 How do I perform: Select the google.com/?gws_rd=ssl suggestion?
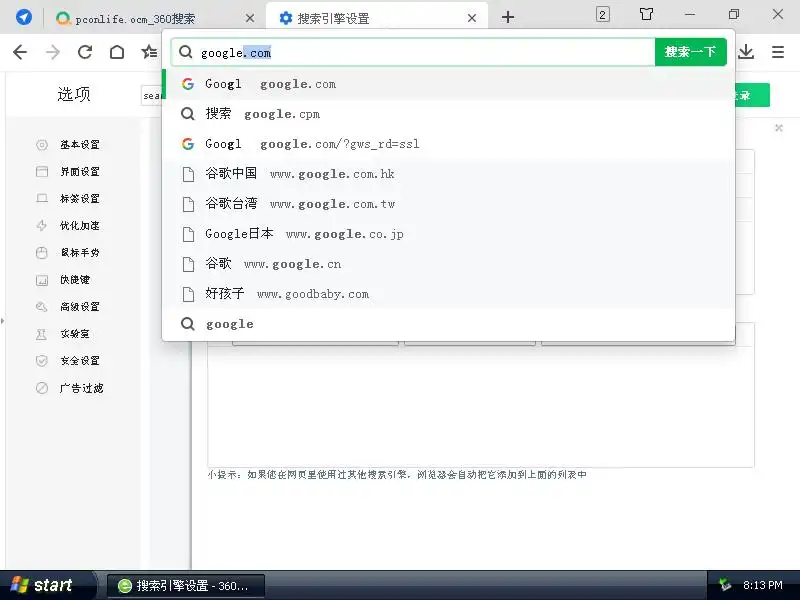click(x=448, y=144)
